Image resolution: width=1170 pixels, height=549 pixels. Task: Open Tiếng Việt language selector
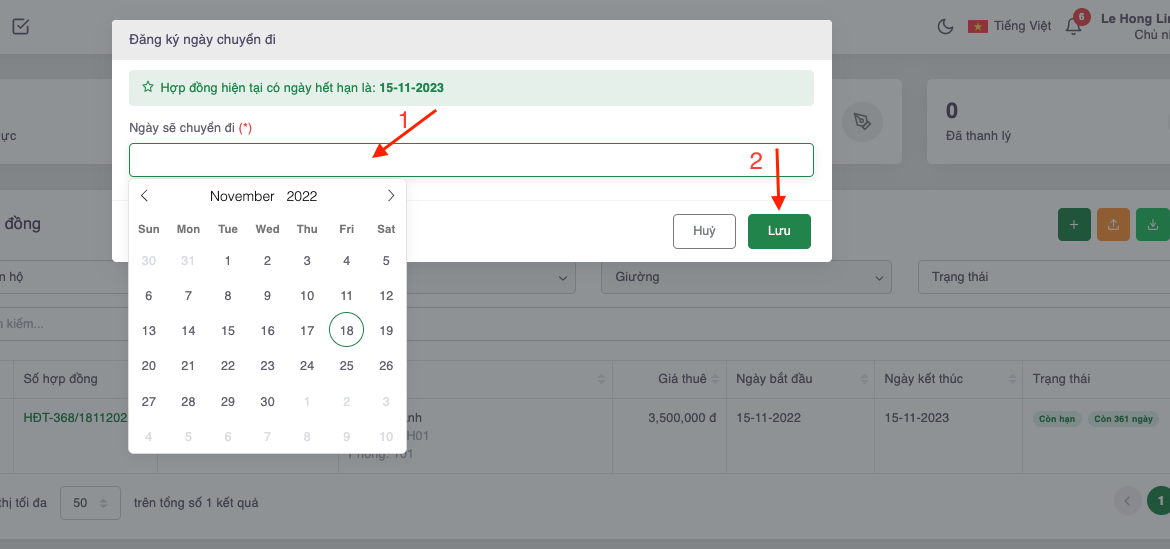click(x=1010, y=26)
